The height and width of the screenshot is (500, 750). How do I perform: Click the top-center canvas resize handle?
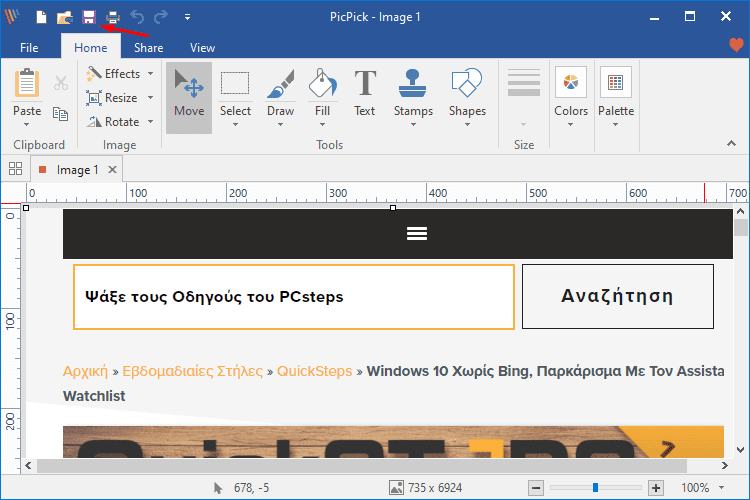click(x=393, y=208)
